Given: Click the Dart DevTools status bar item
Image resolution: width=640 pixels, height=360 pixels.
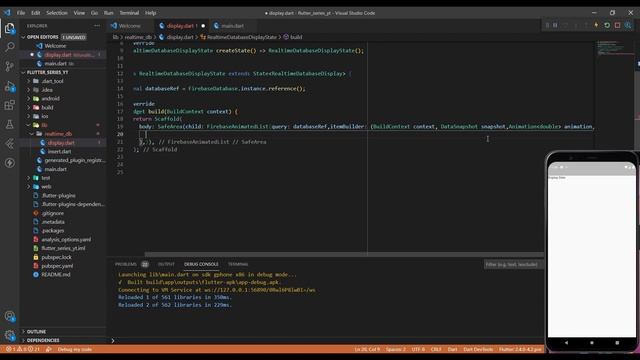Looking at the screenshot, I should coord(478,349).
